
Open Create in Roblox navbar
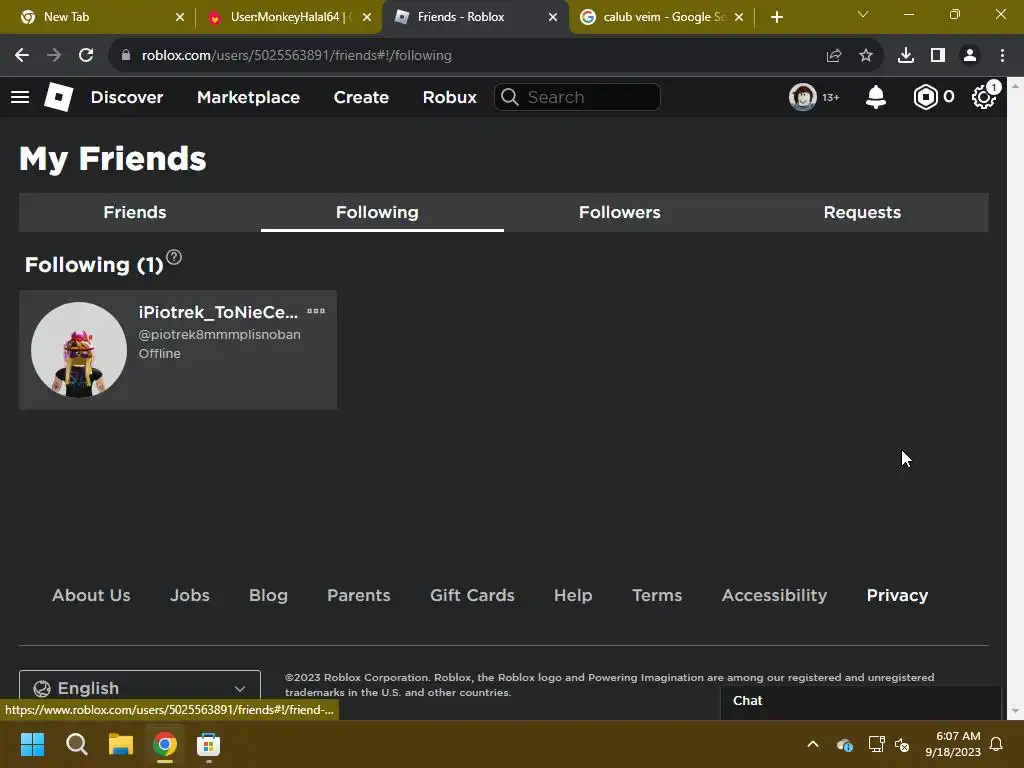(361, 97)
